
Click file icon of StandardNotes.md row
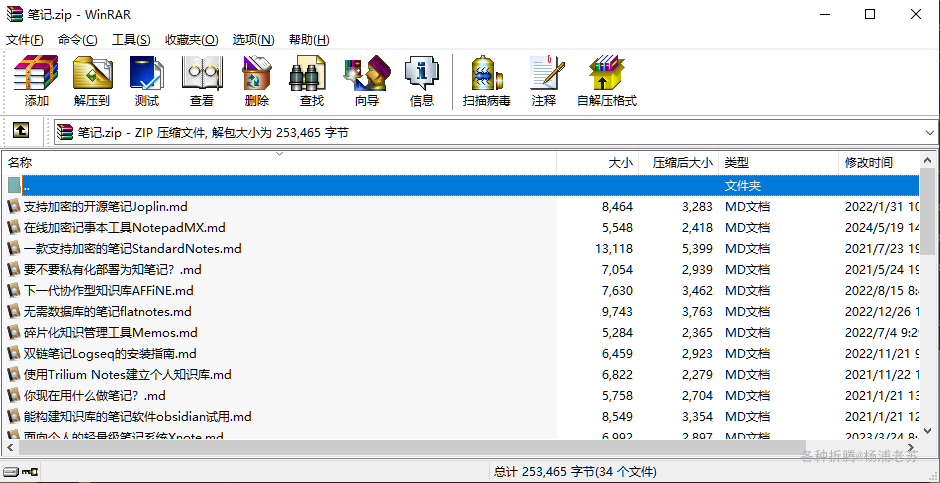tap(14, 249)
